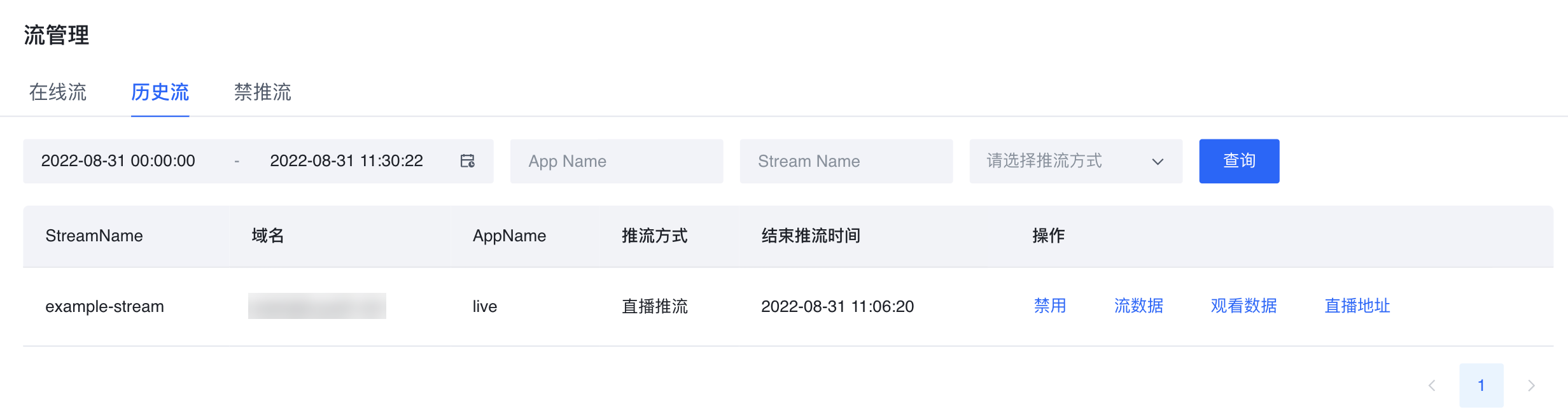Screen dimensions: 1568x410
Task: Open the 请选择推流方式 select box
Action: point(1075,161)
